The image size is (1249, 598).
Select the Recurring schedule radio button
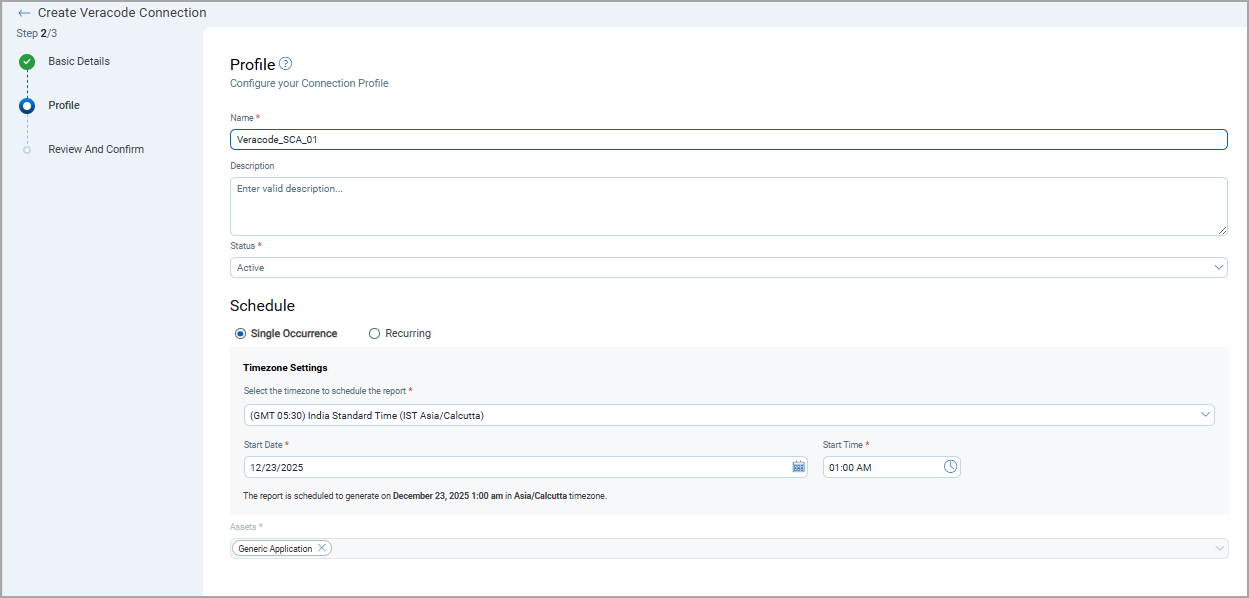pos(375,334)
